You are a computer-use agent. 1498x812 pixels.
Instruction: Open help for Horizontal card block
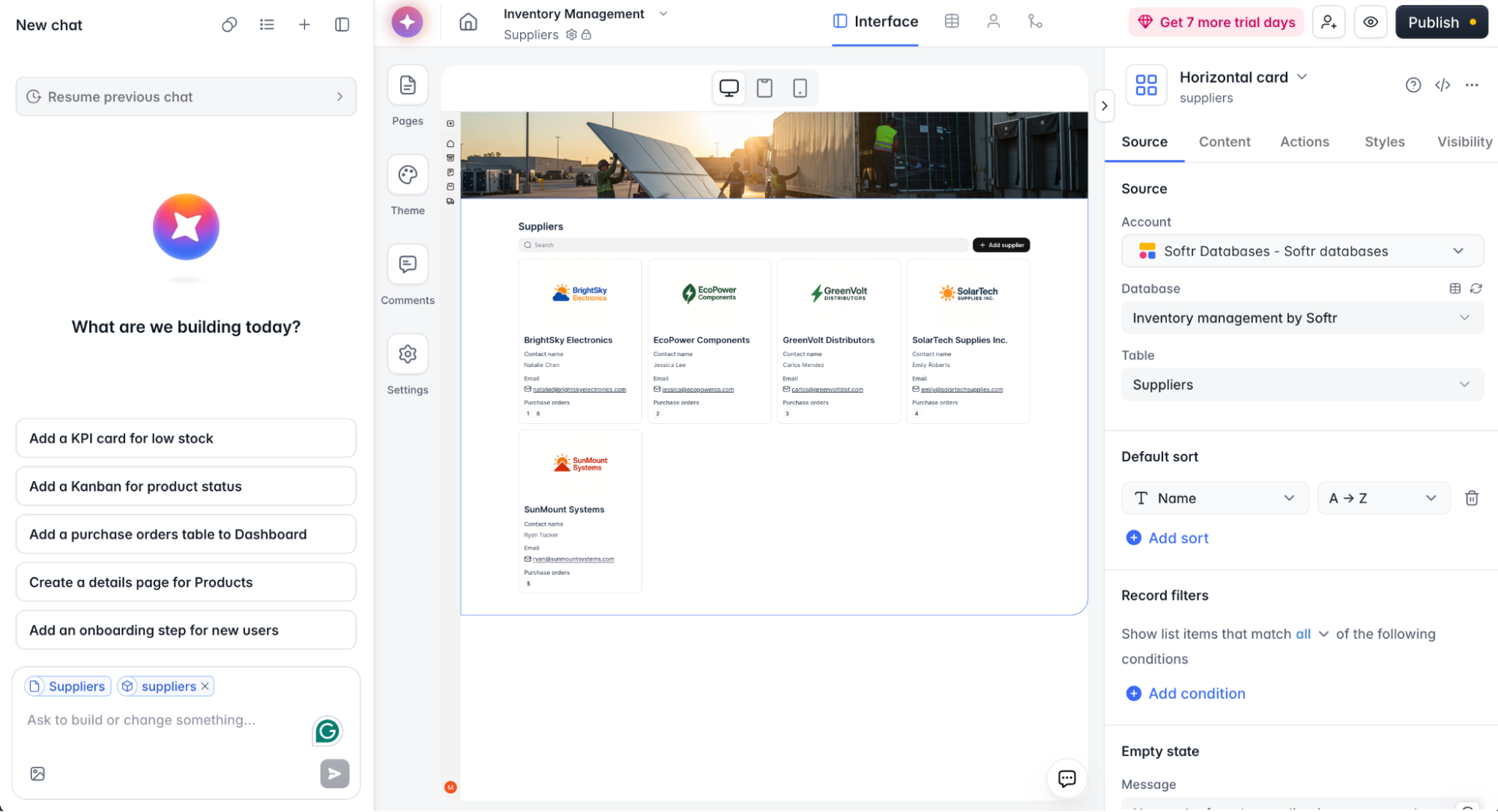(1413, 85)
